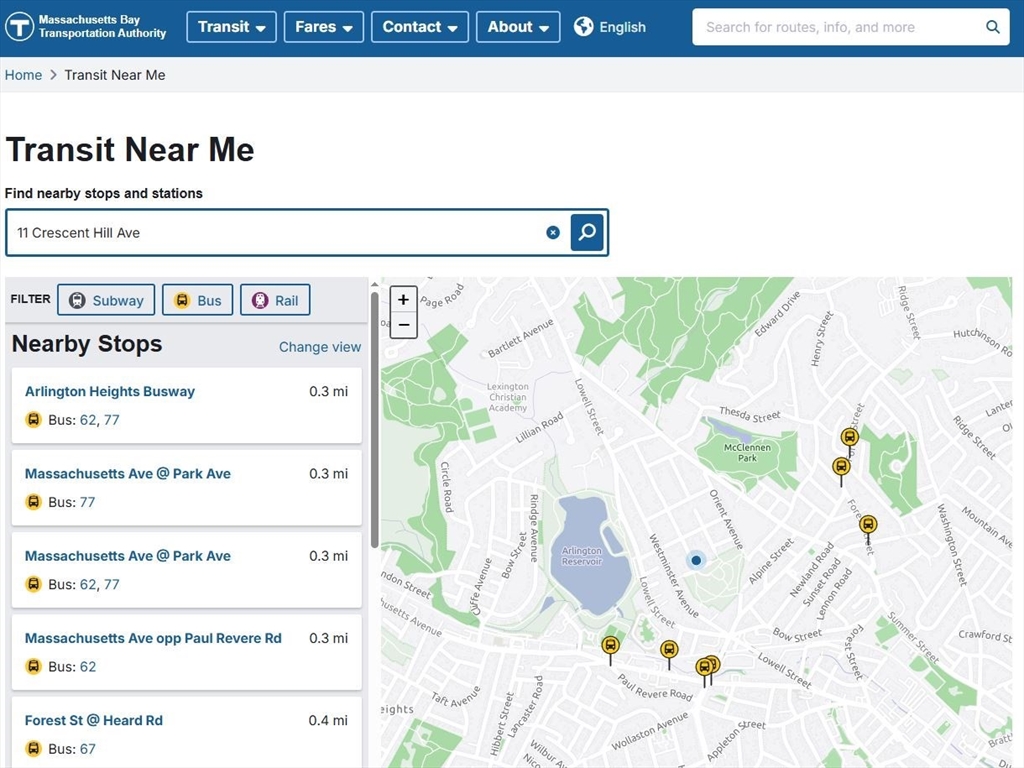The width and height of the screenshot is (1024, 768).
Task: Click the MBTA T logo icon
Action: coord(19,27)
